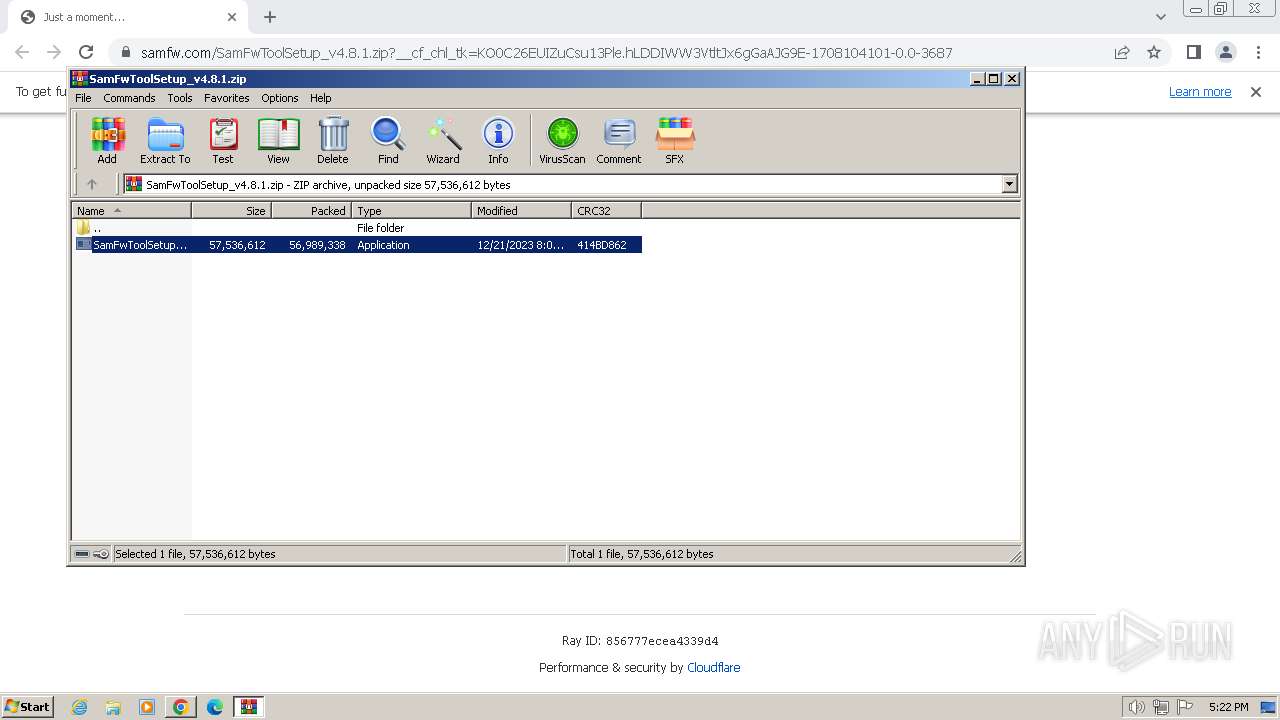Open Microsoft Edge from the taskbar
Image resolution: width=1280 pixels, height=720 pixels.
point(215,707)
